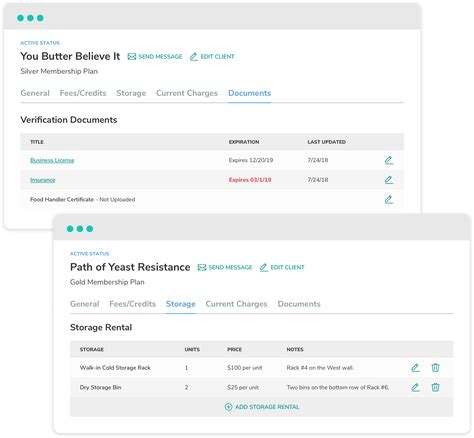Click the '$25 per unit' price cell
Screen dimensions: 474x438
tap(243, 388)
